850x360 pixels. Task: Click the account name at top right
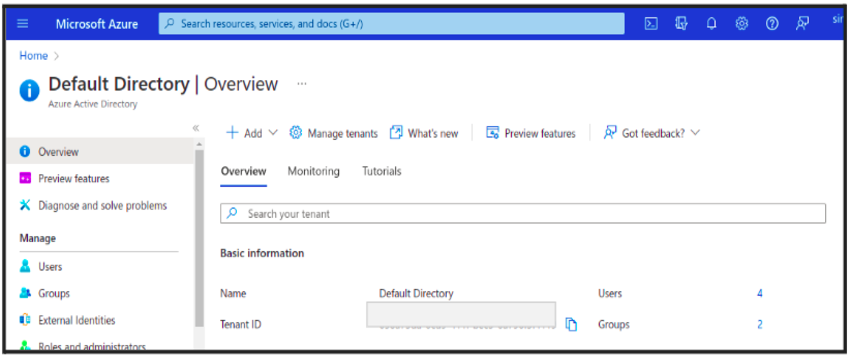click(838, 20)
